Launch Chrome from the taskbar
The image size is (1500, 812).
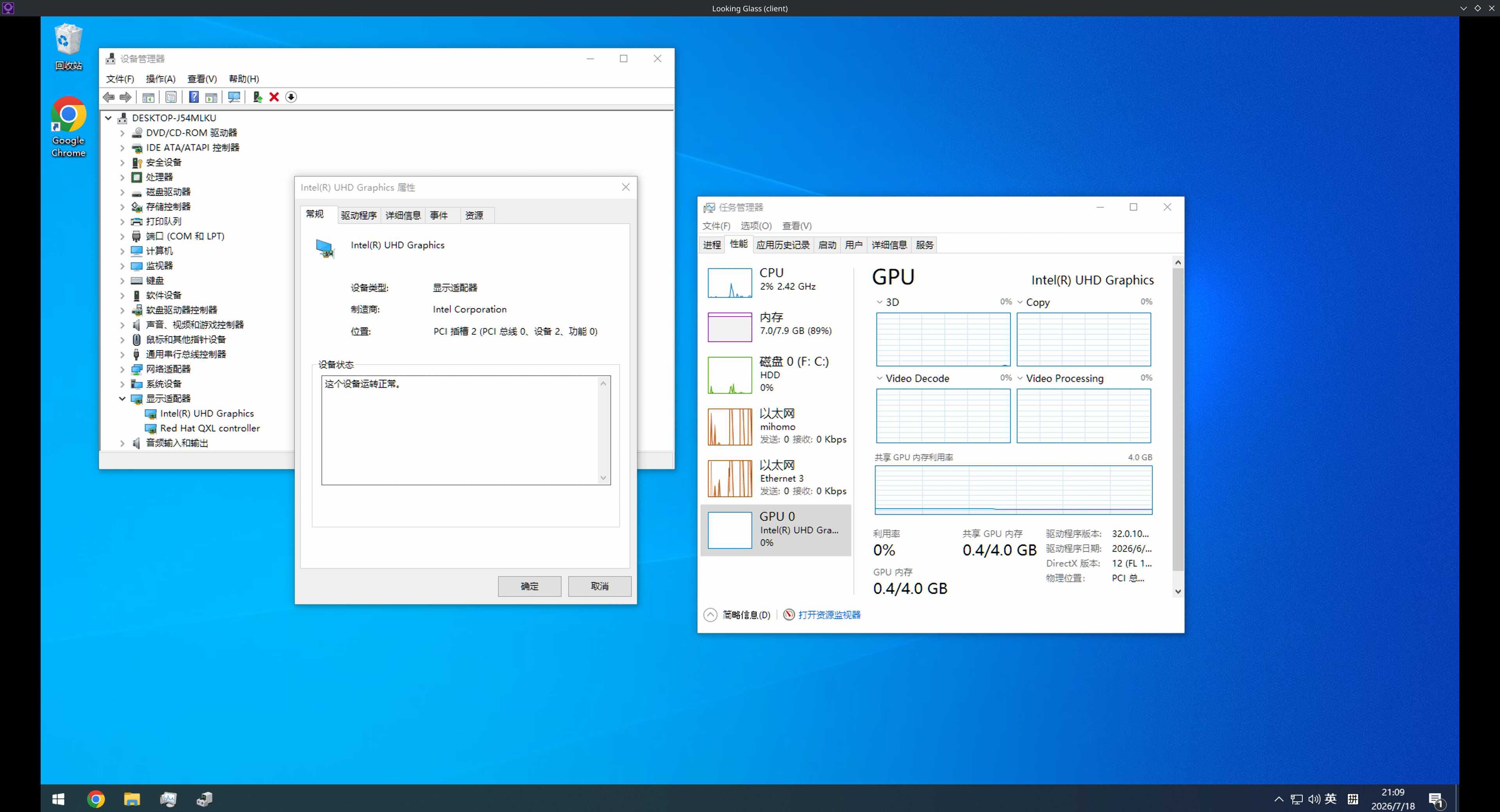tap(96, 799)
